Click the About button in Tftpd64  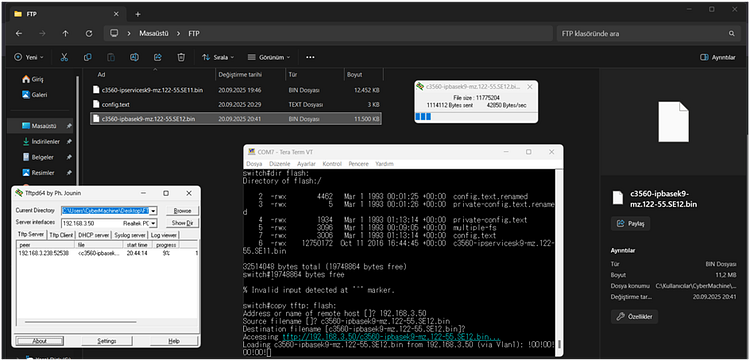[39, 341]
